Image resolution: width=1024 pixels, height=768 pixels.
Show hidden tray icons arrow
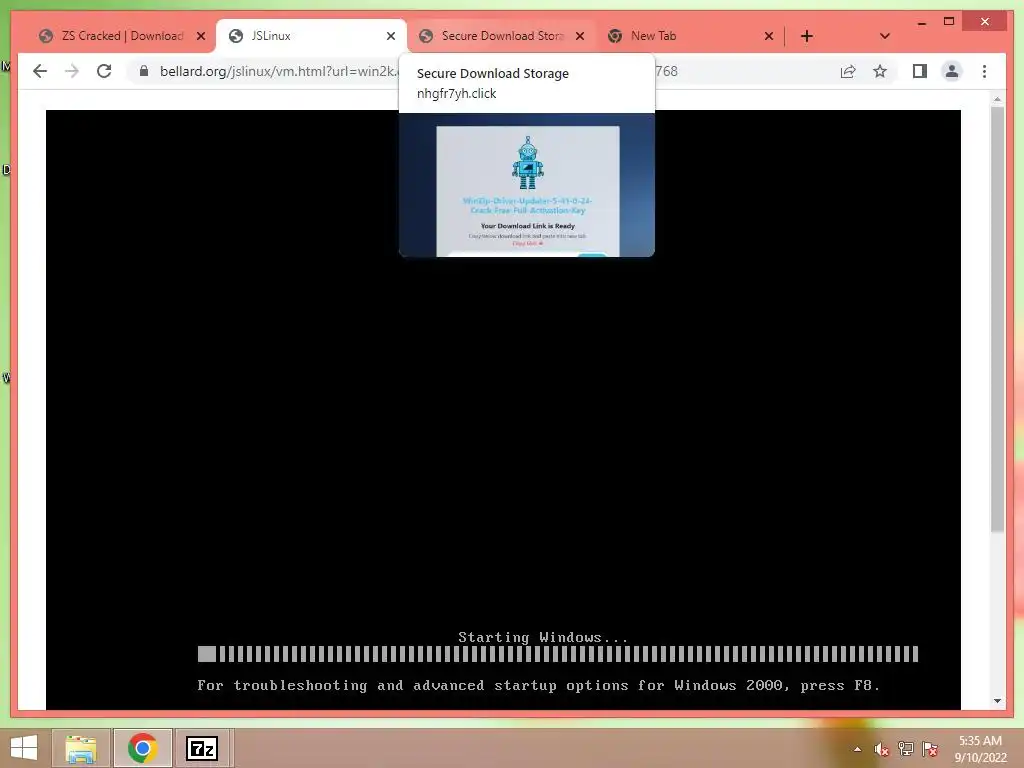click(x=857, y=749)
